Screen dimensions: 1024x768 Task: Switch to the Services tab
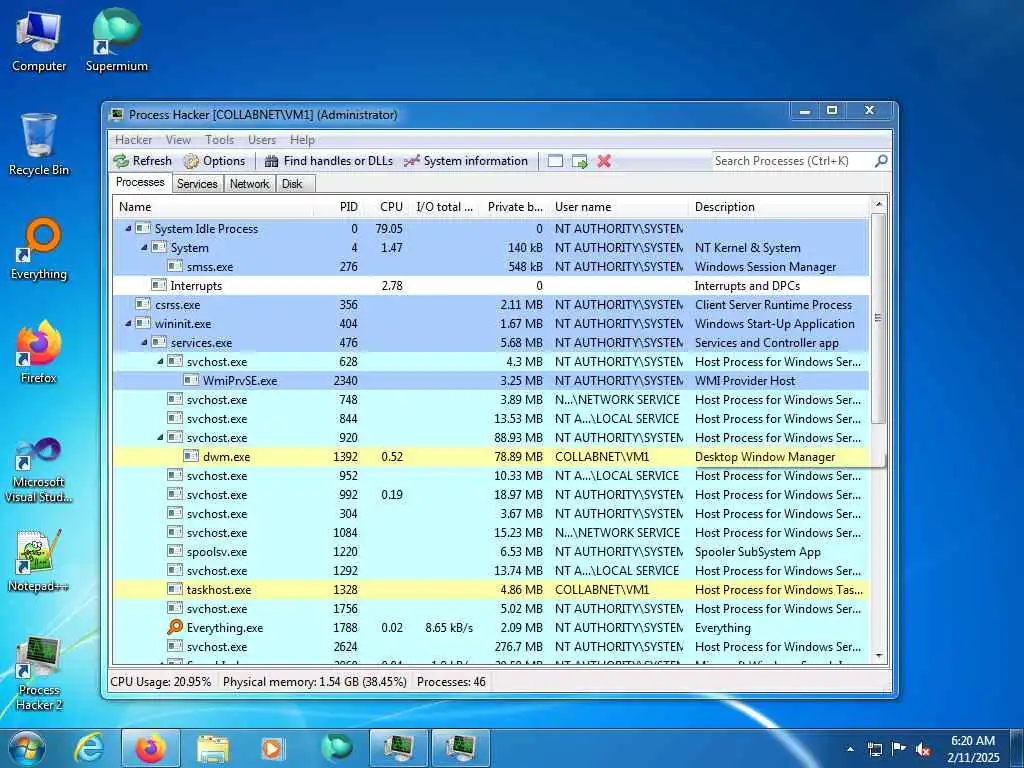(x=197, y=184)
